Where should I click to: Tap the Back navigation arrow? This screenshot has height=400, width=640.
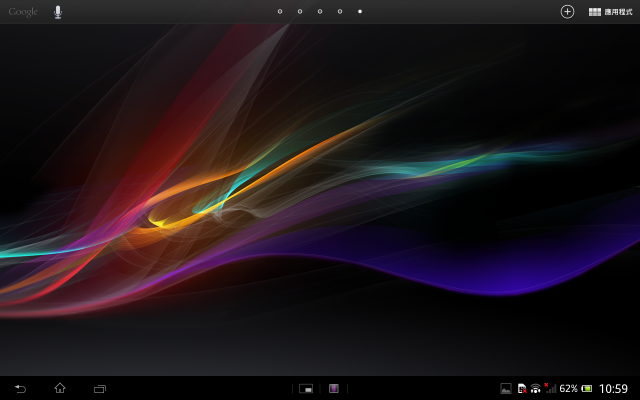[20, 389]
